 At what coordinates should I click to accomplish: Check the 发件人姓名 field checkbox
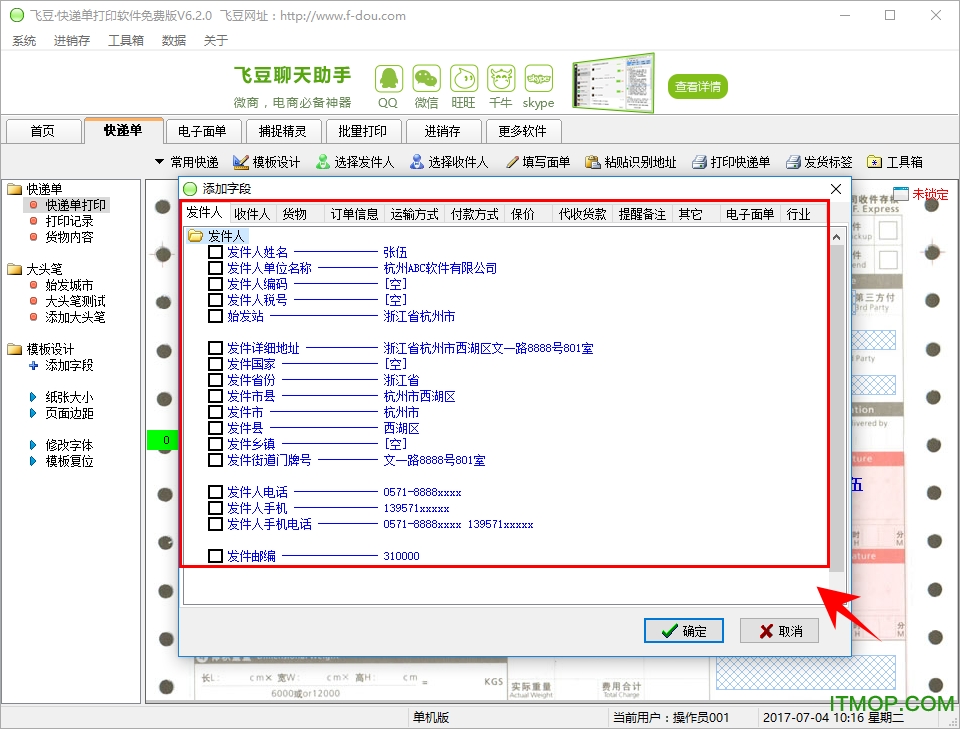[x=216, y=253]
